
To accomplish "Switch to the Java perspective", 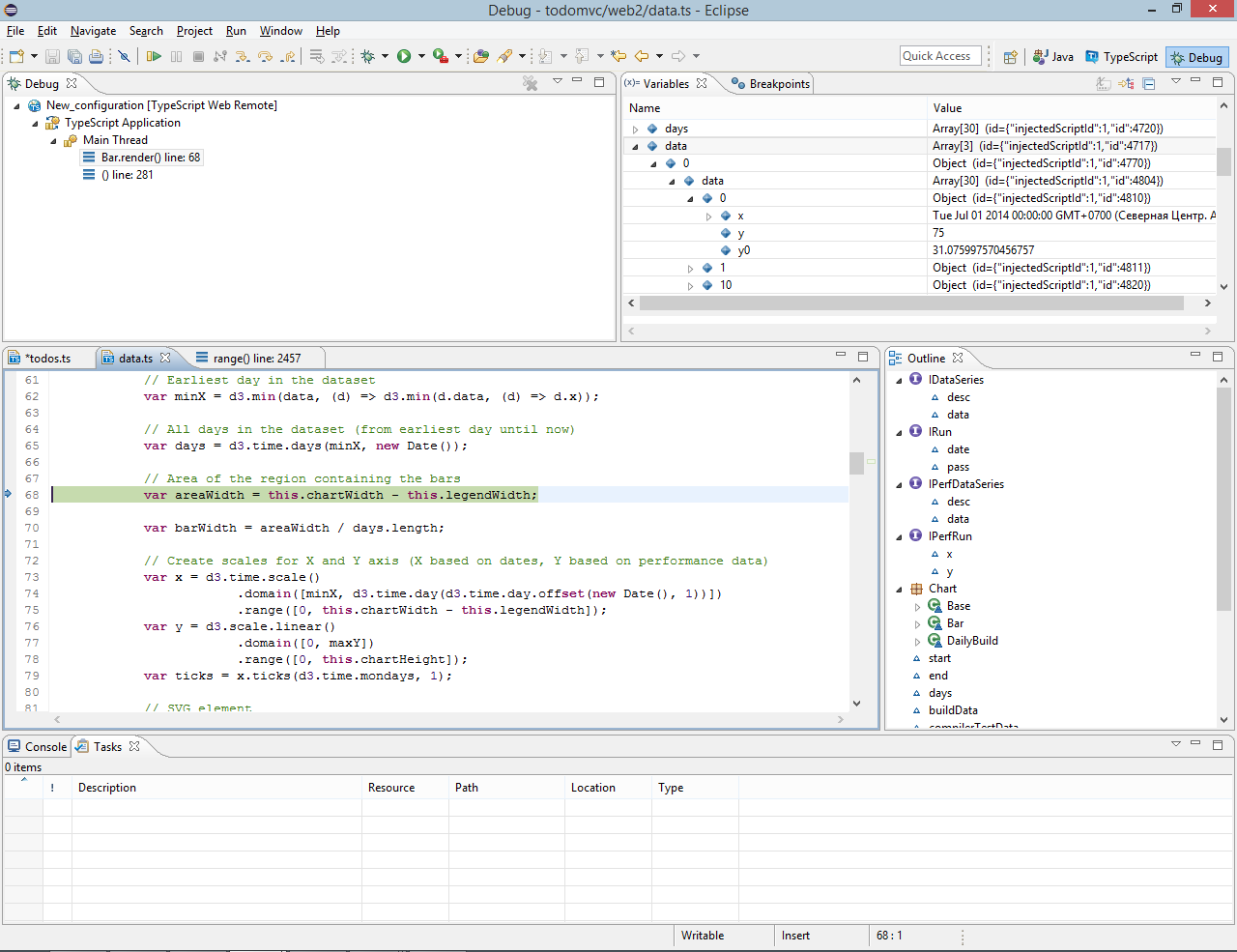I will tap(1053, 57).
